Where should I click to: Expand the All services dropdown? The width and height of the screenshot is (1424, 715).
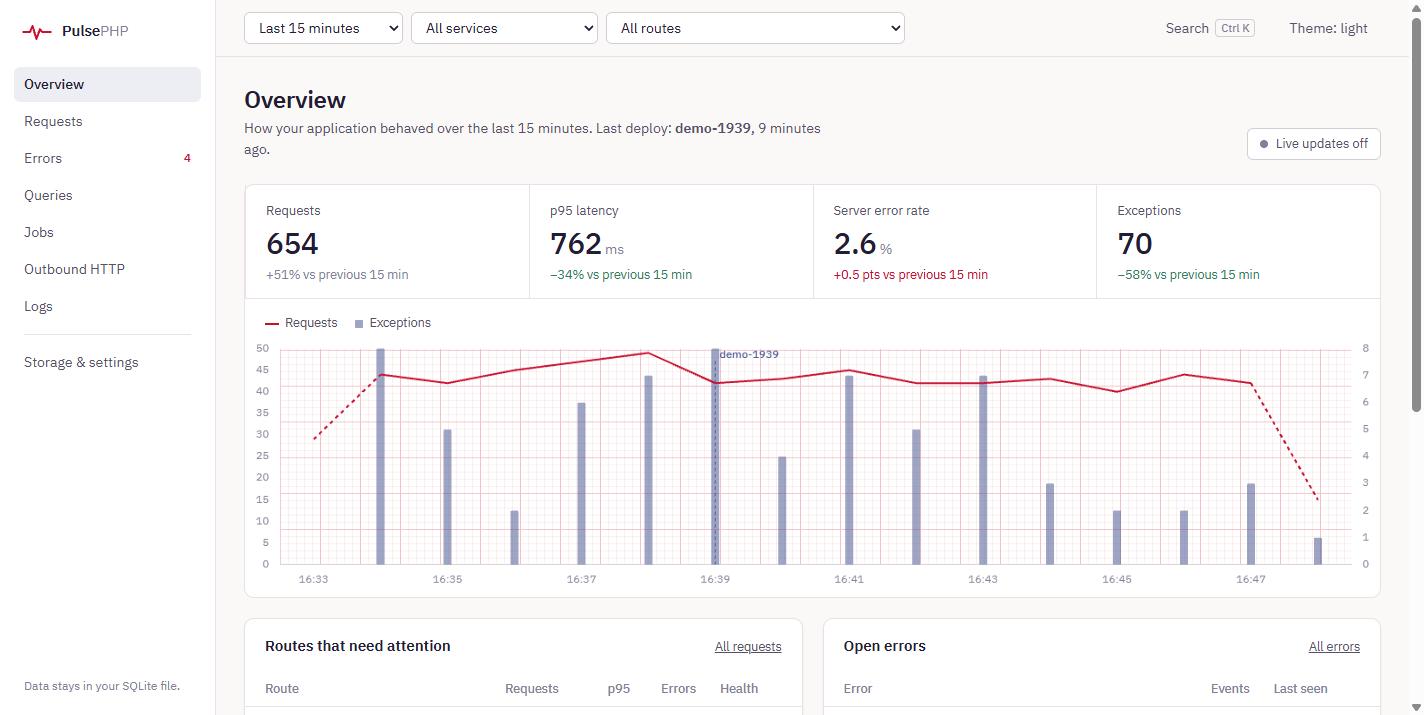(x=504, y=28)
